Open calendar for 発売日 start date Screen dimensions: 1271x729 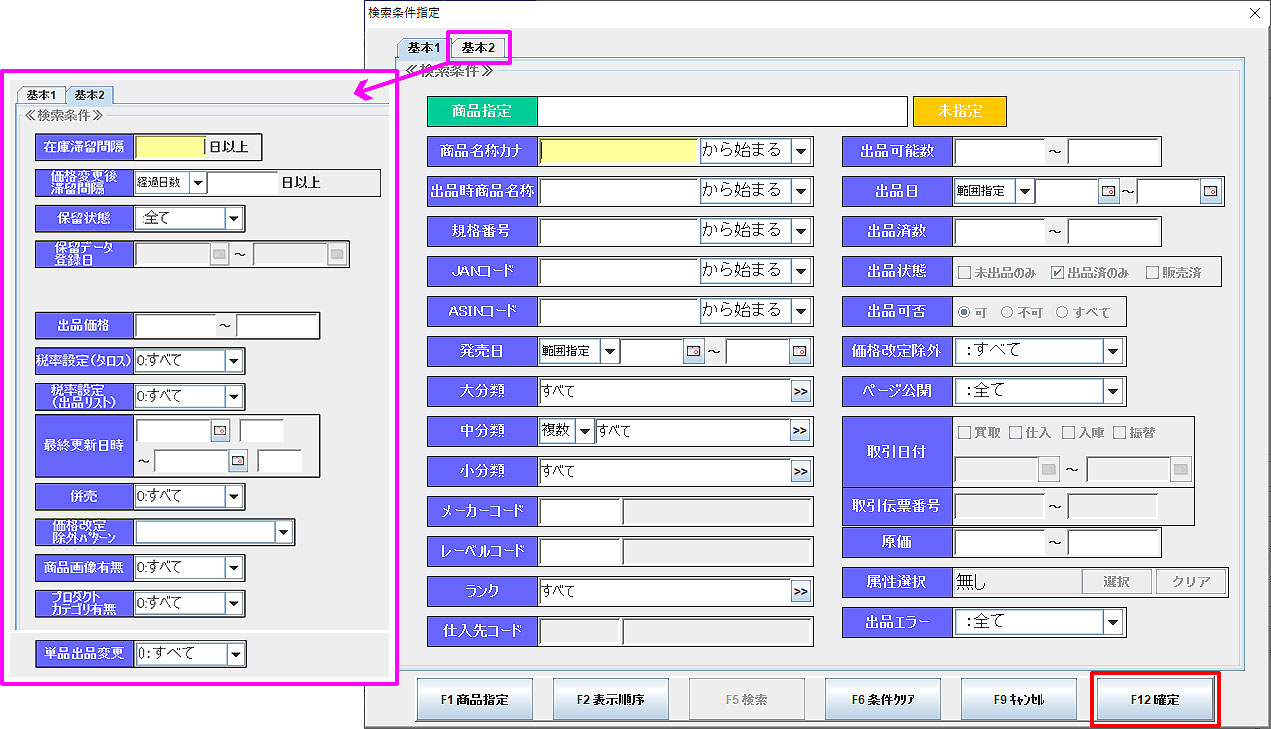[694, 351]
